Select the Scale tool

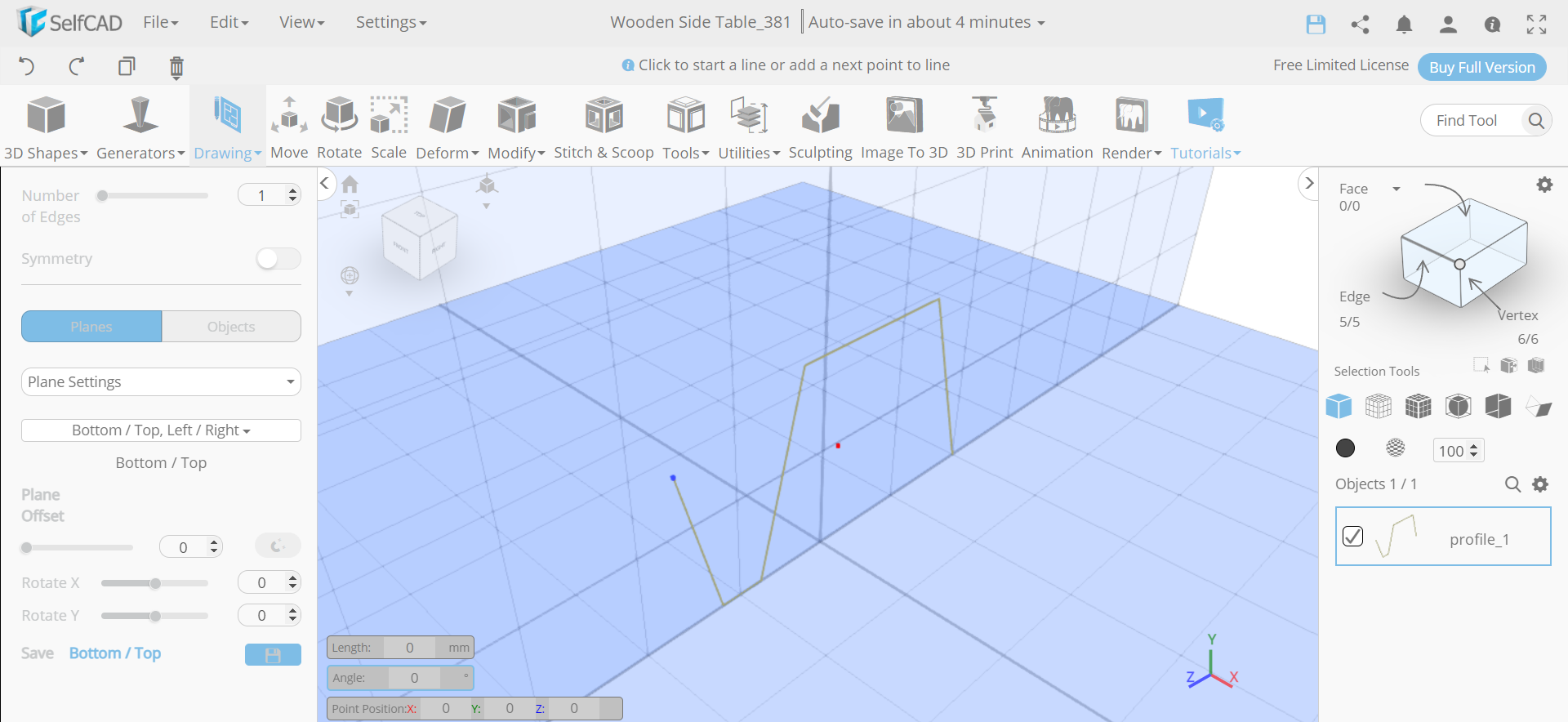tap(389, 127)
